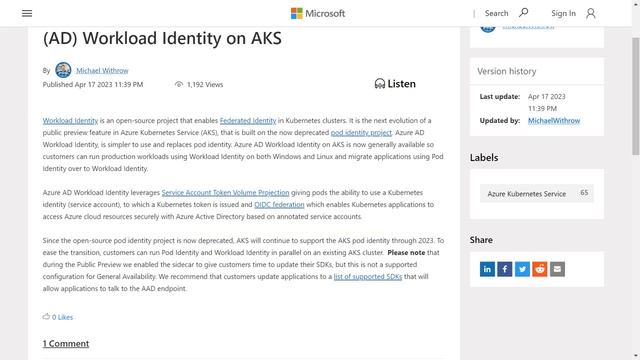Click the 'Last update:' label
640x360 pixels.
point(500,97)
